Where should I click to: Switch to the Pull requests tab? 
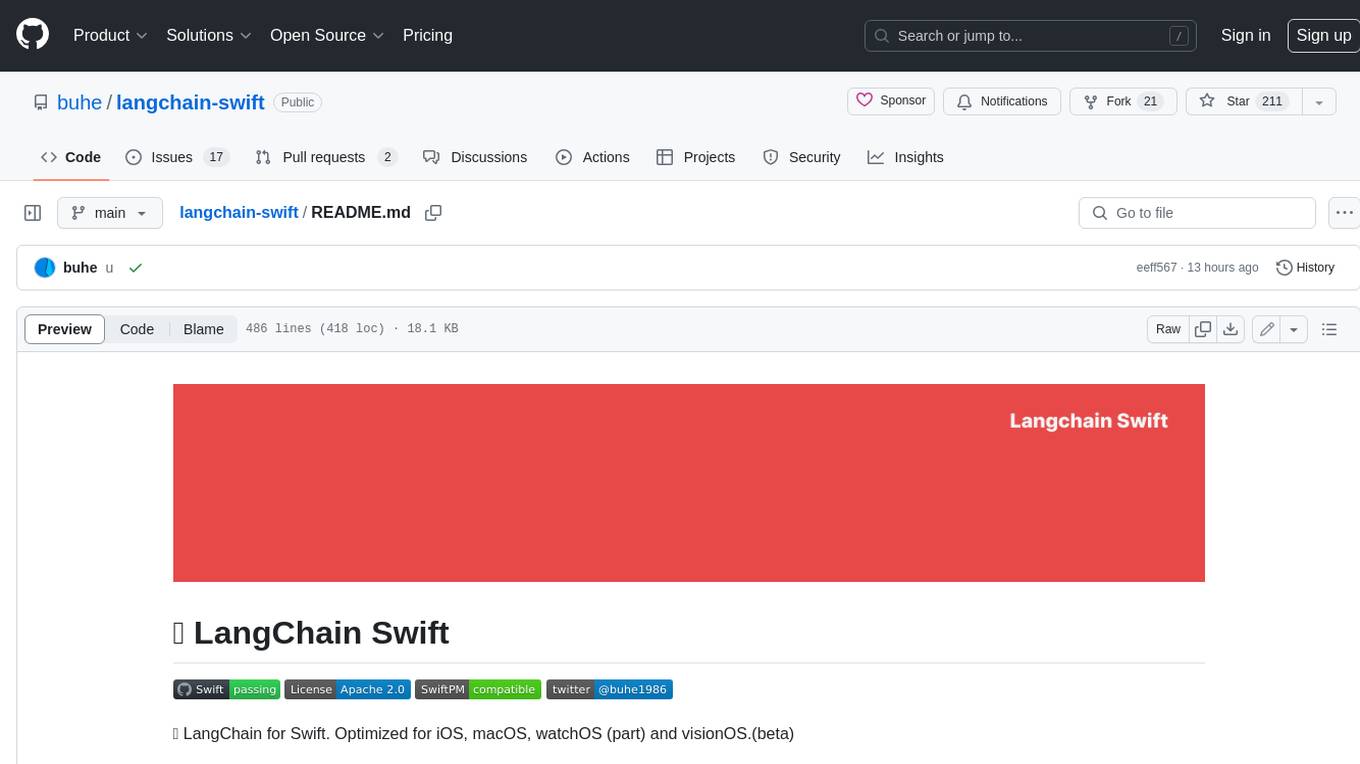(x=326, y=157)
